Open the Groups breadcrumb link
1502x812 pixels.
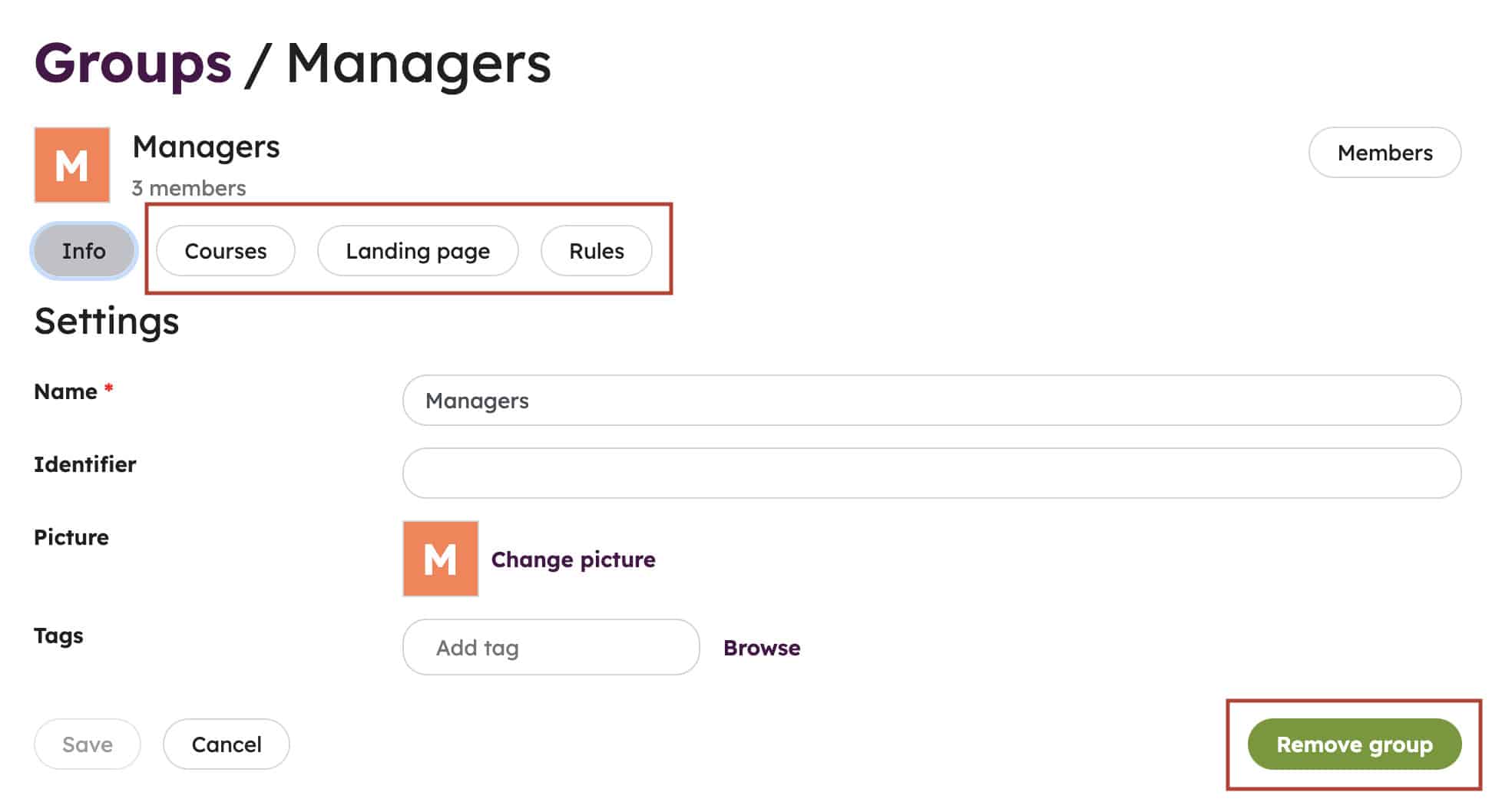[133, 63]
